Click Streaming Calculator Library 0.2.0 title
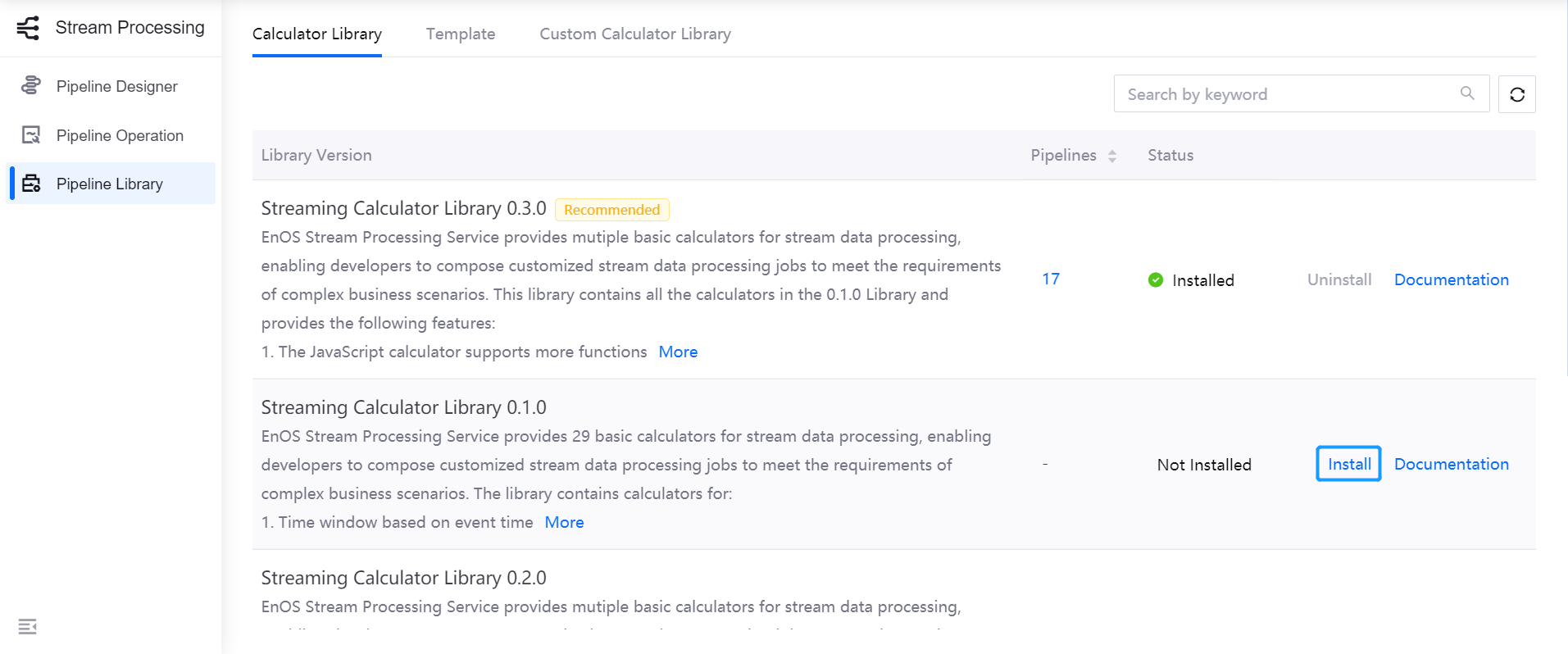Screen dimensions: 1568x654 [404, 578]
